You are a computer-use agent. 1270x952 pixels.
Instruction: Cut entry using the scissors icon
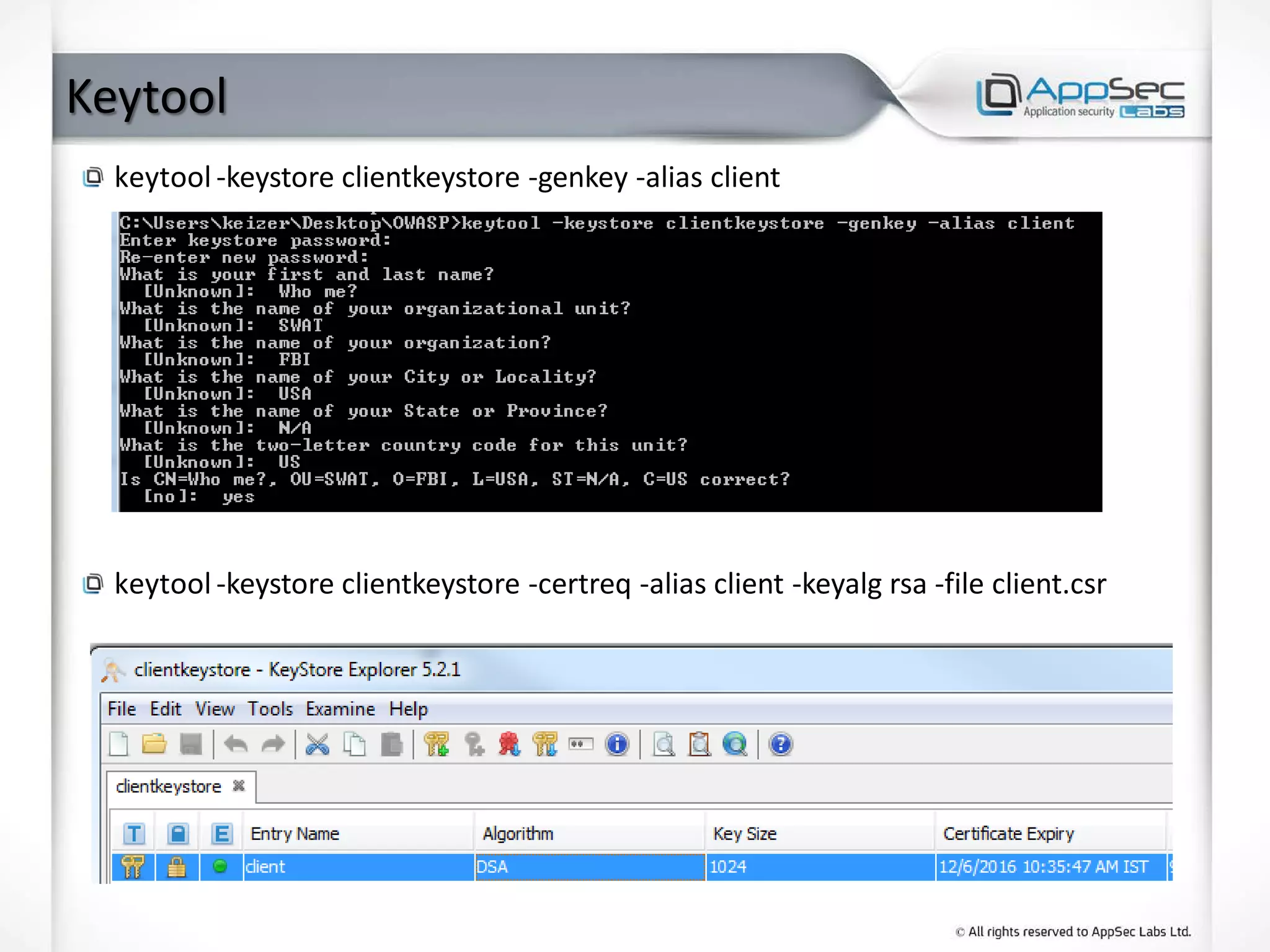click(x=317, y=744)
